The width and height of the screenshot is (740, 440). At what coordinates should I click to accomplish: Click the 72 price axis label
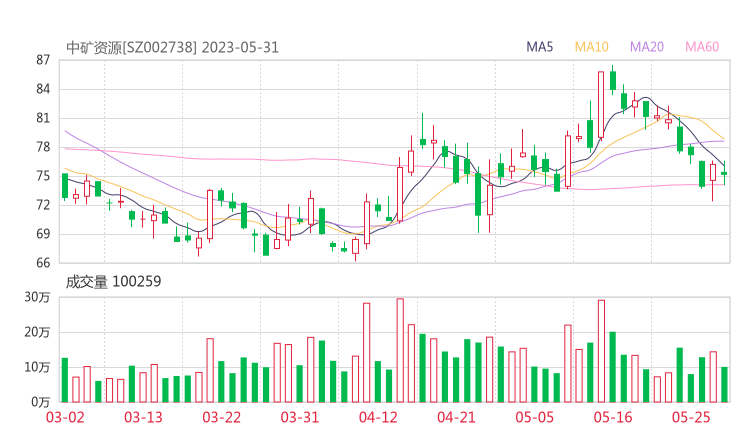point(43,205)
